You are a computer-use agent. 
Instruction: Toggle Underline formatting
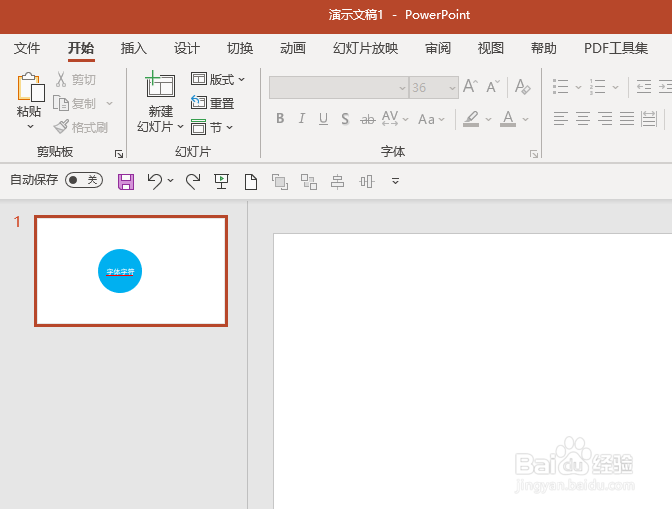pyautogui.click(x=323, y=119)
